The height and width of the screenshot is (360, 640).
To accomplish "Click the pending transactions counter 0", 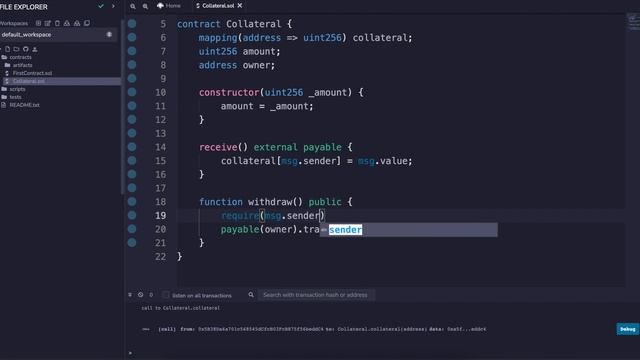I will (x=151, y=295).
